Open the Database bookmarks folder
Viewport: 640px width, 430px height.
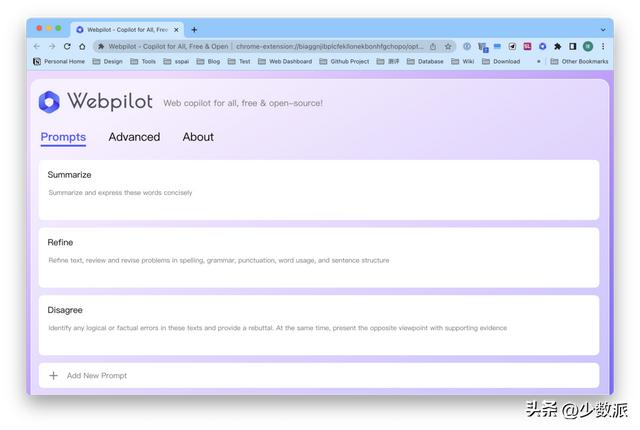point(425,61)
